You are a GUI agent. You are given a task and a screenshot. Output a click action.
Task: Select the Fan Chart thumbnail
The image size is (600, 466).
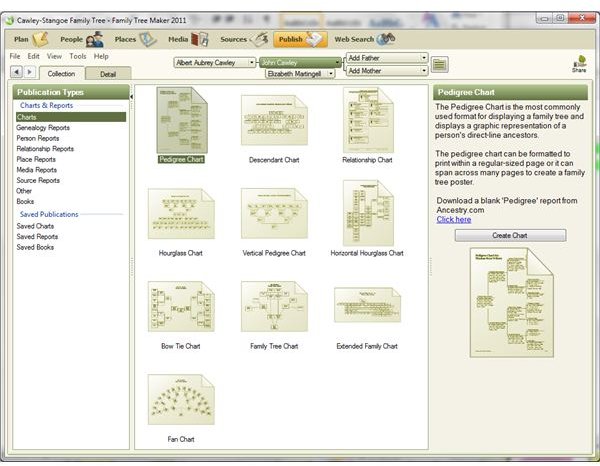click(x=181, y=400)
